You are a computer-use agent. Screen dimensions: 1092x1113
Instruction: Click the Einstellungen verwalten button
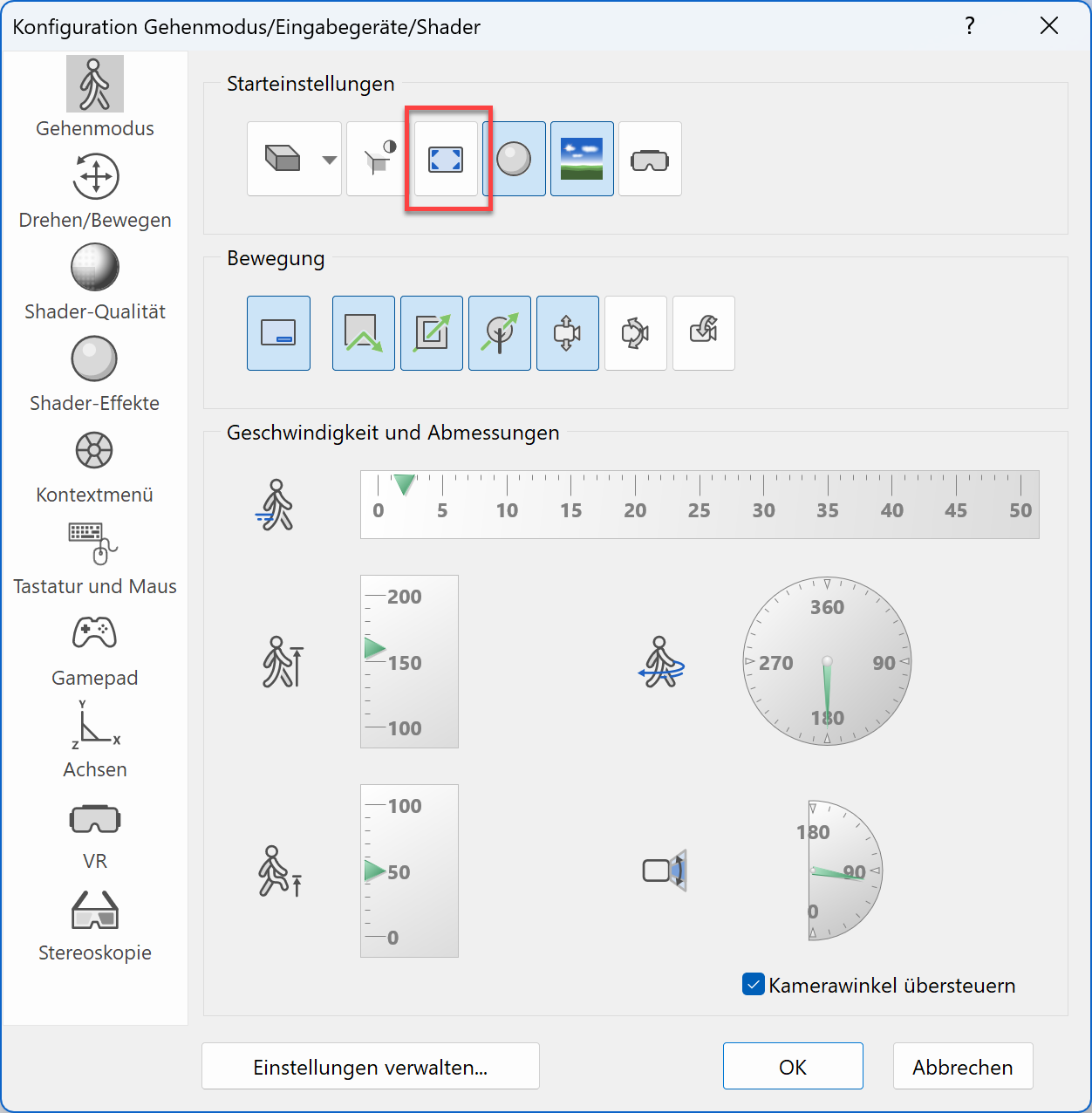pos(370,1066)
